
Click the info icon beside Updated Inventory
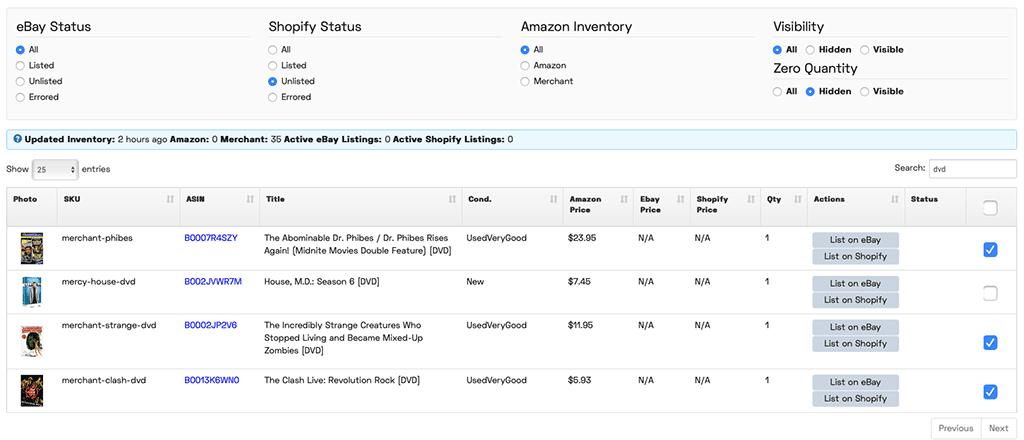(18, 139)
